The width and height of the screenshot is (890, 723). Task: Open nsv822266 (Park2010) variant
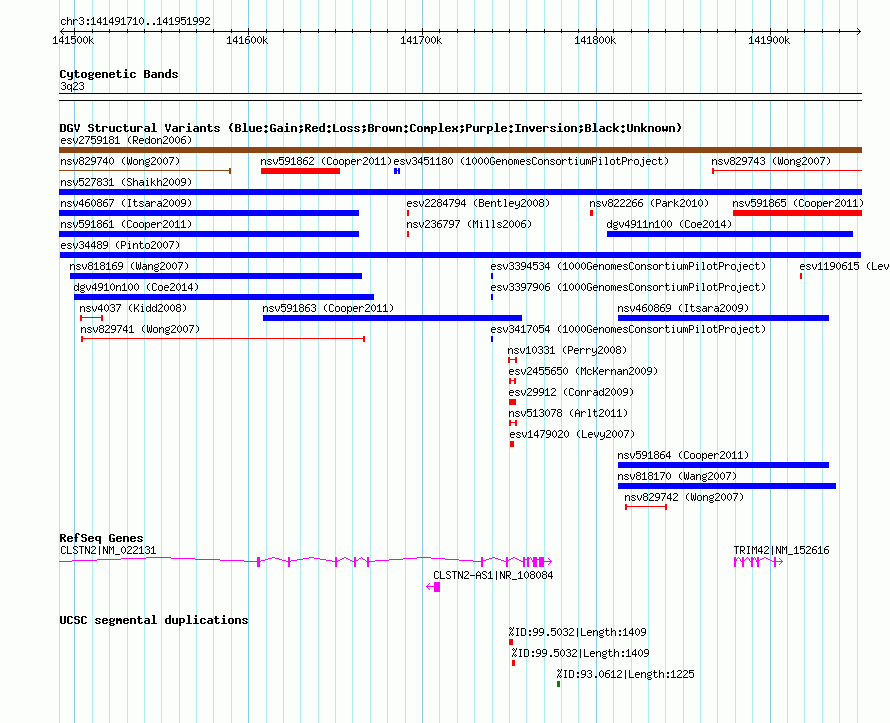coord(649,203)
